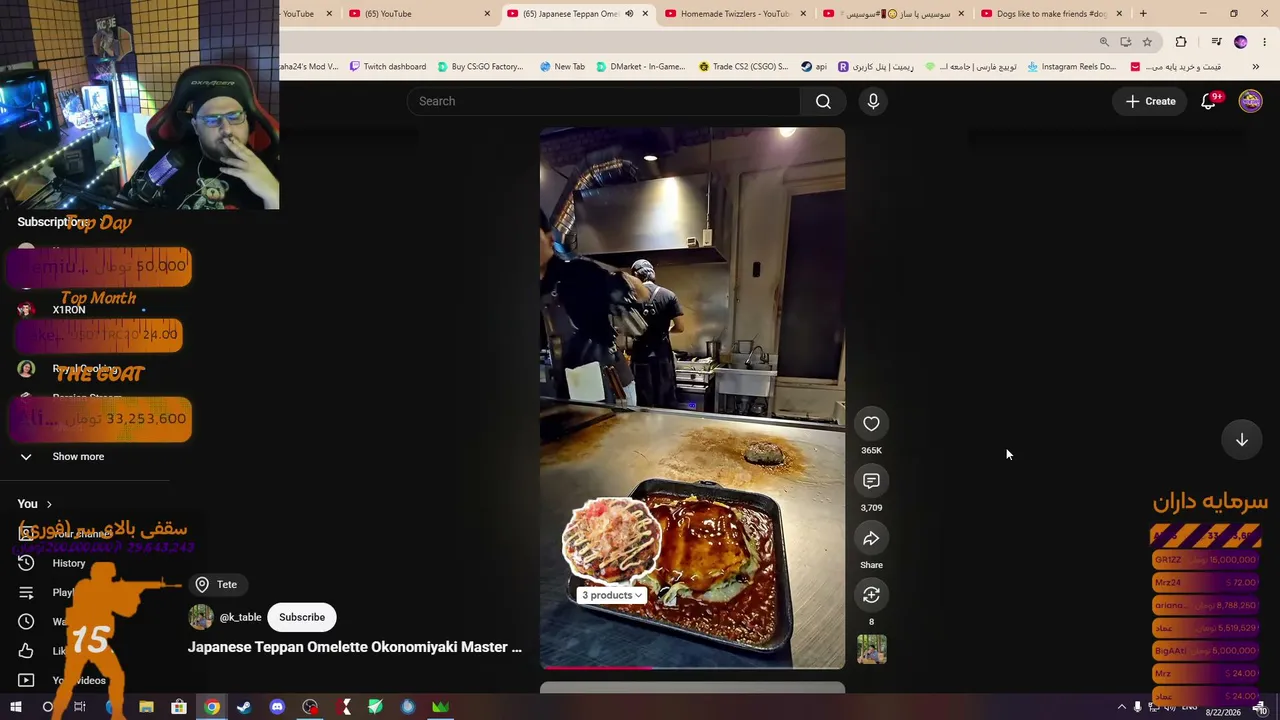Click the Create button
The image size is (1280, 720).
pos(1150,101)
